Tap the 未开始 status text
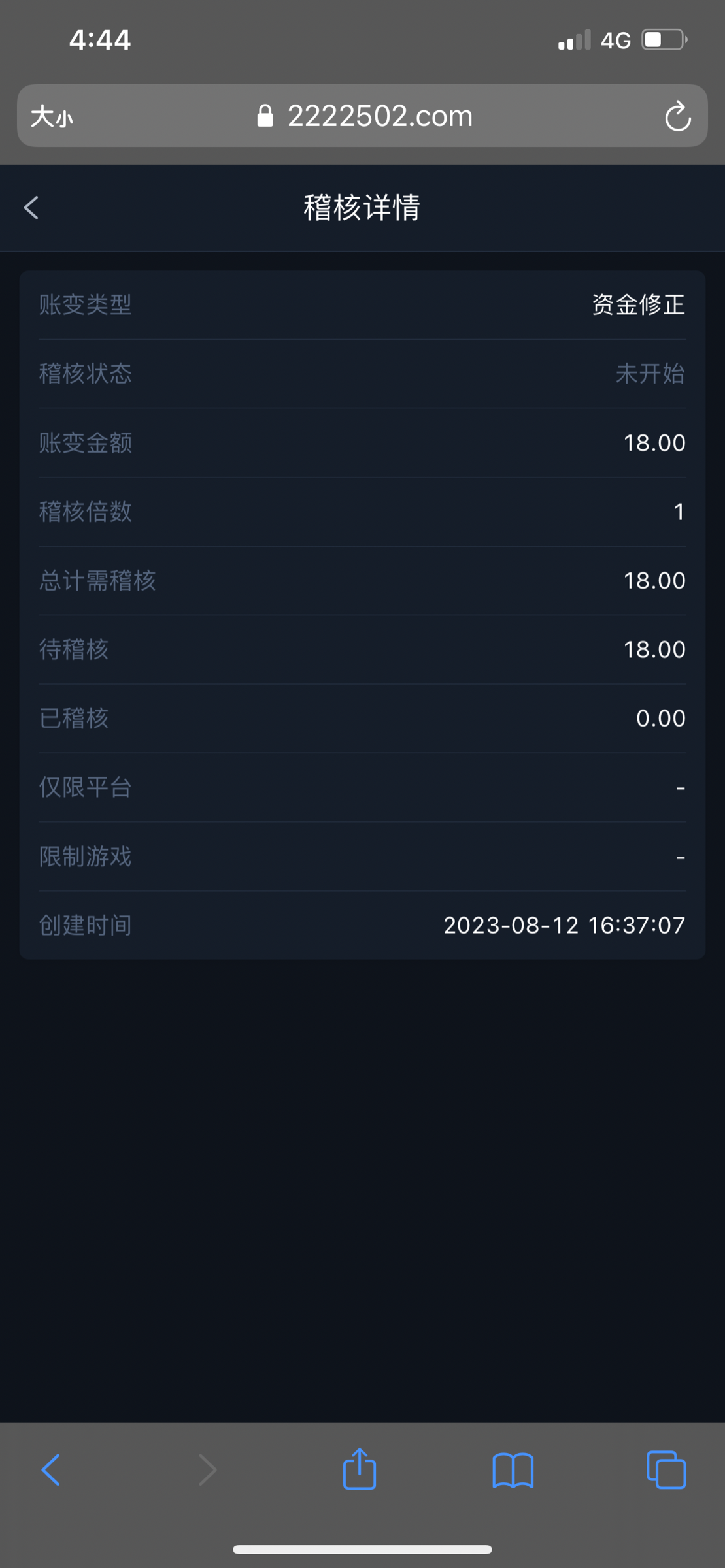725x1568 pixels. pos(650,374)
